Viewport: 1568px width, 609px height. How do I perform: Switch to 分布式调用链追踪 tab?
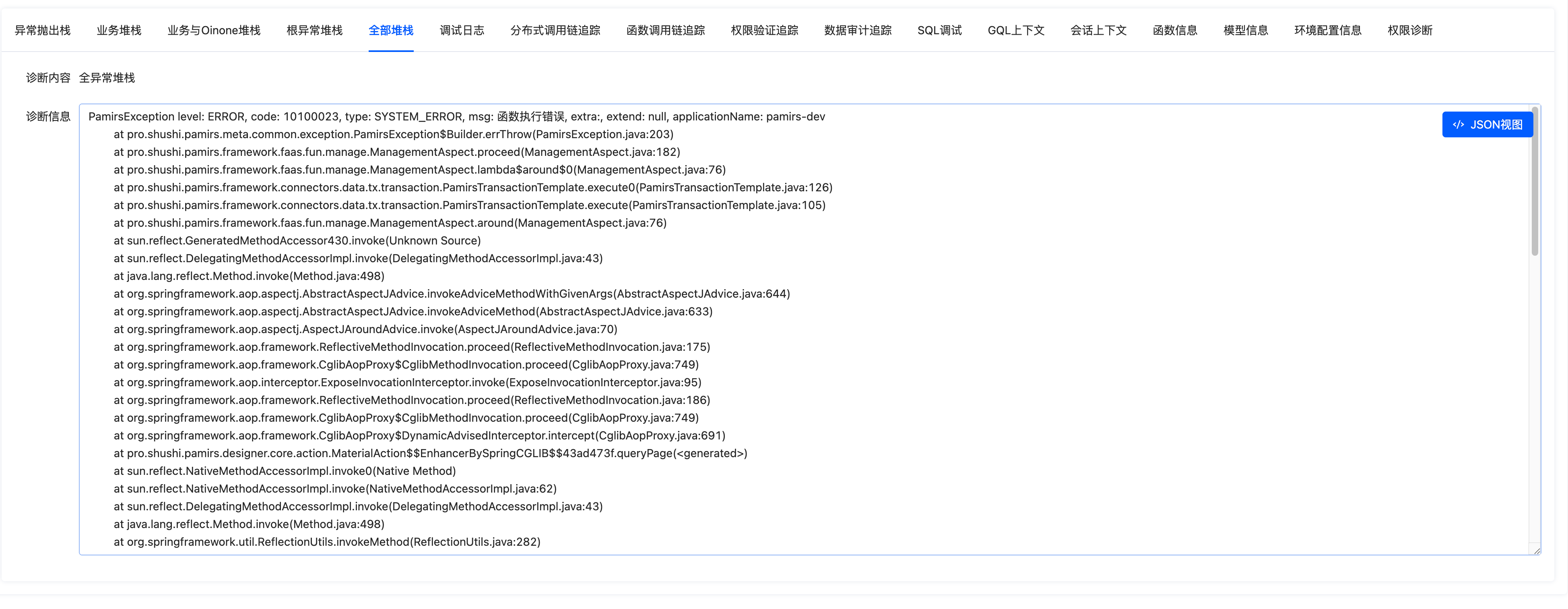[555, 31]
